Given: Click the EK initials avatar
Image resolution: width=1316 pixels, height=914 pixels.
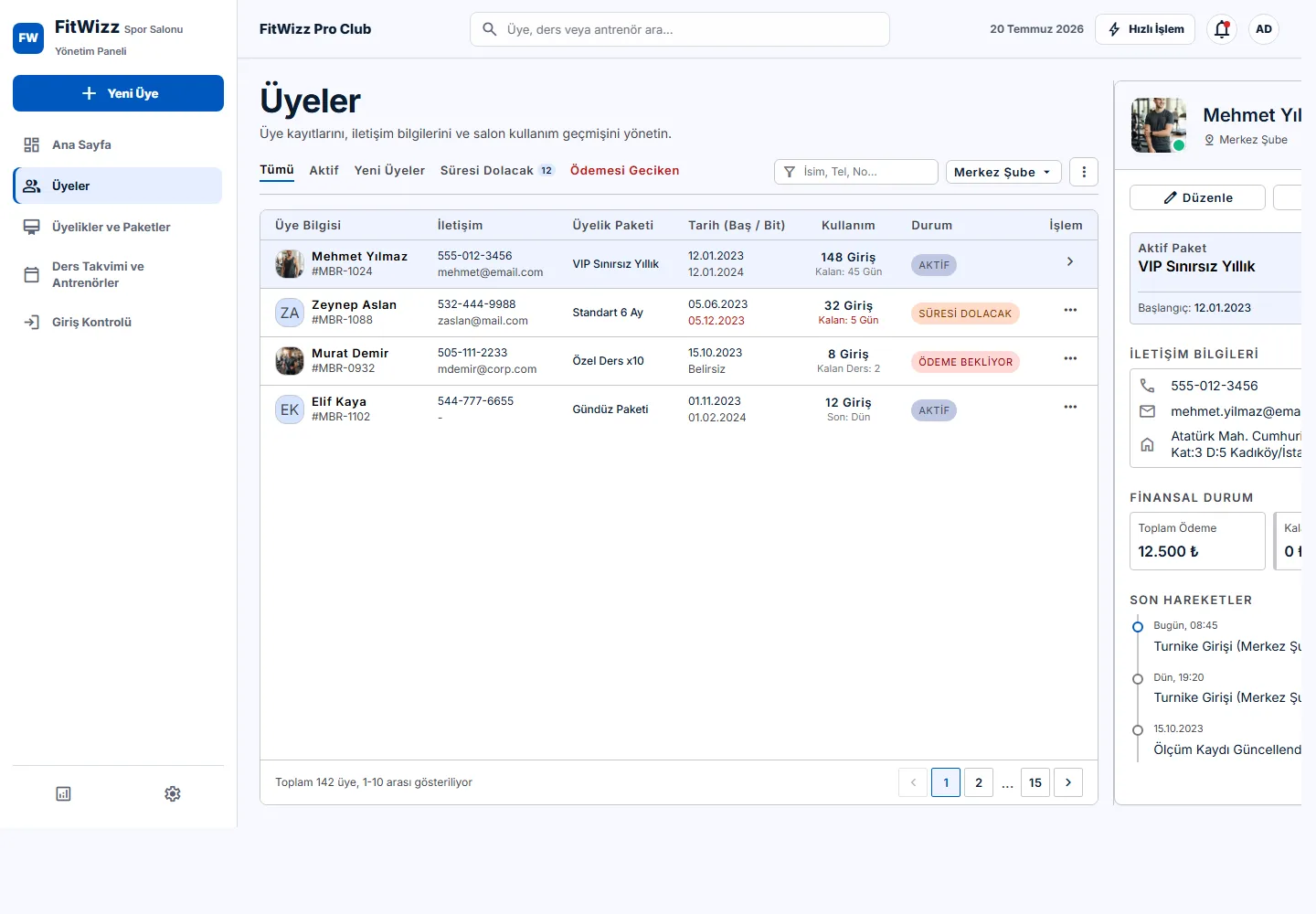Looking at the screenshot, I should (x=290, y=409).
